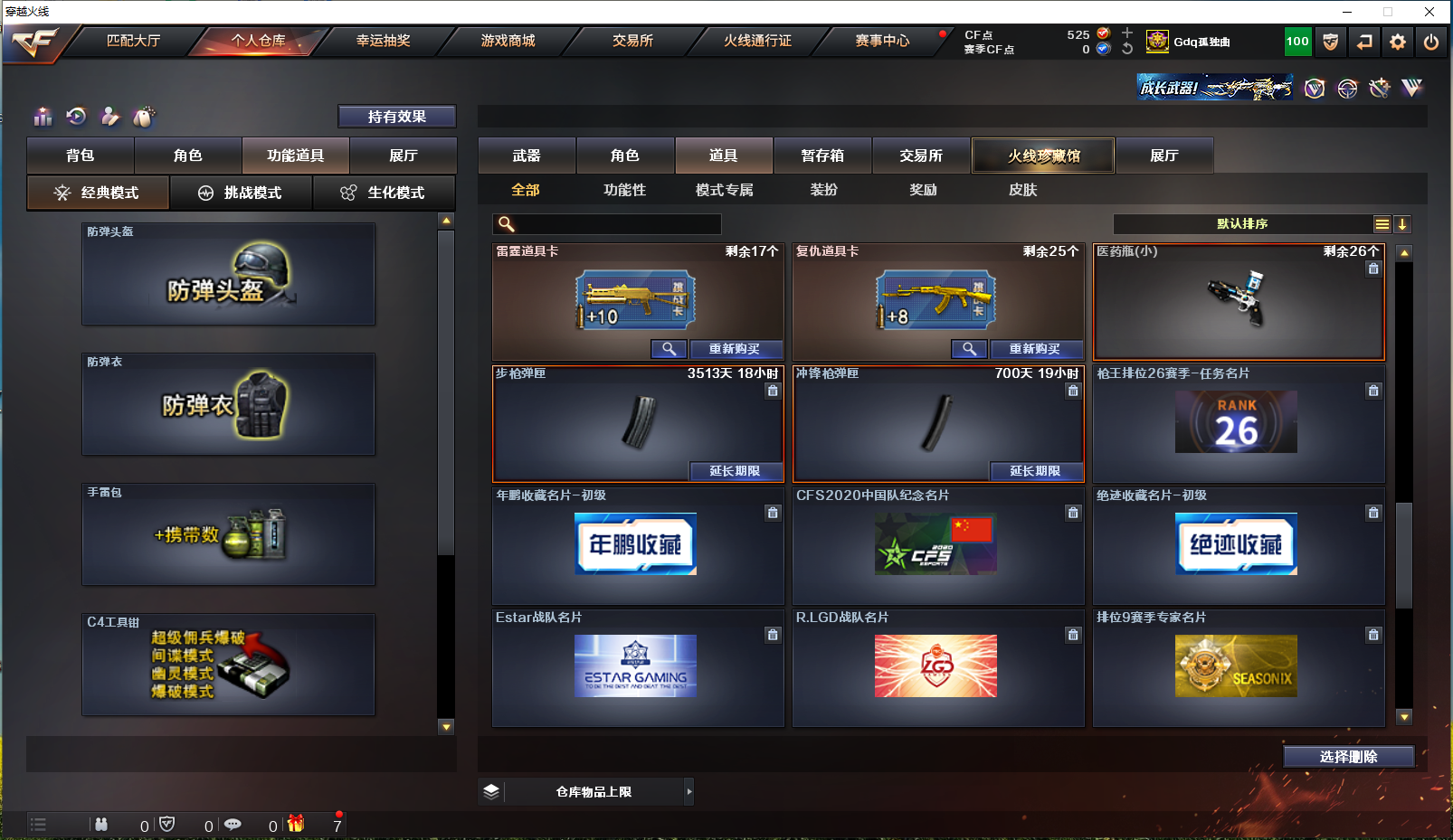Click the wrench repair icon at top right
The width and height of the screenshot is (1453, 840).
(1380, 88)
